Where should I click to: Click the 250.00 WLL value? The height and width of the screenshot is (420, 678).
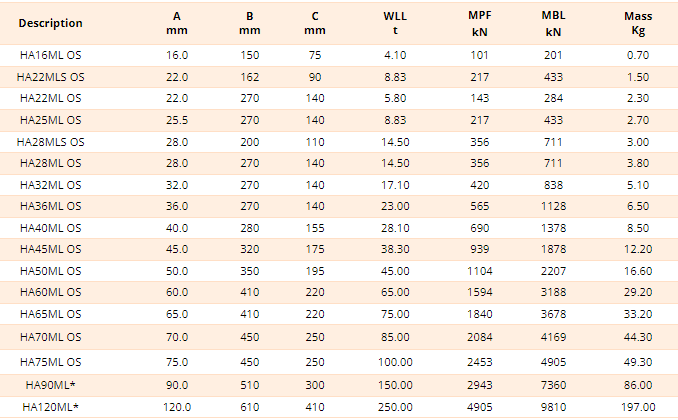pos(395,407)
